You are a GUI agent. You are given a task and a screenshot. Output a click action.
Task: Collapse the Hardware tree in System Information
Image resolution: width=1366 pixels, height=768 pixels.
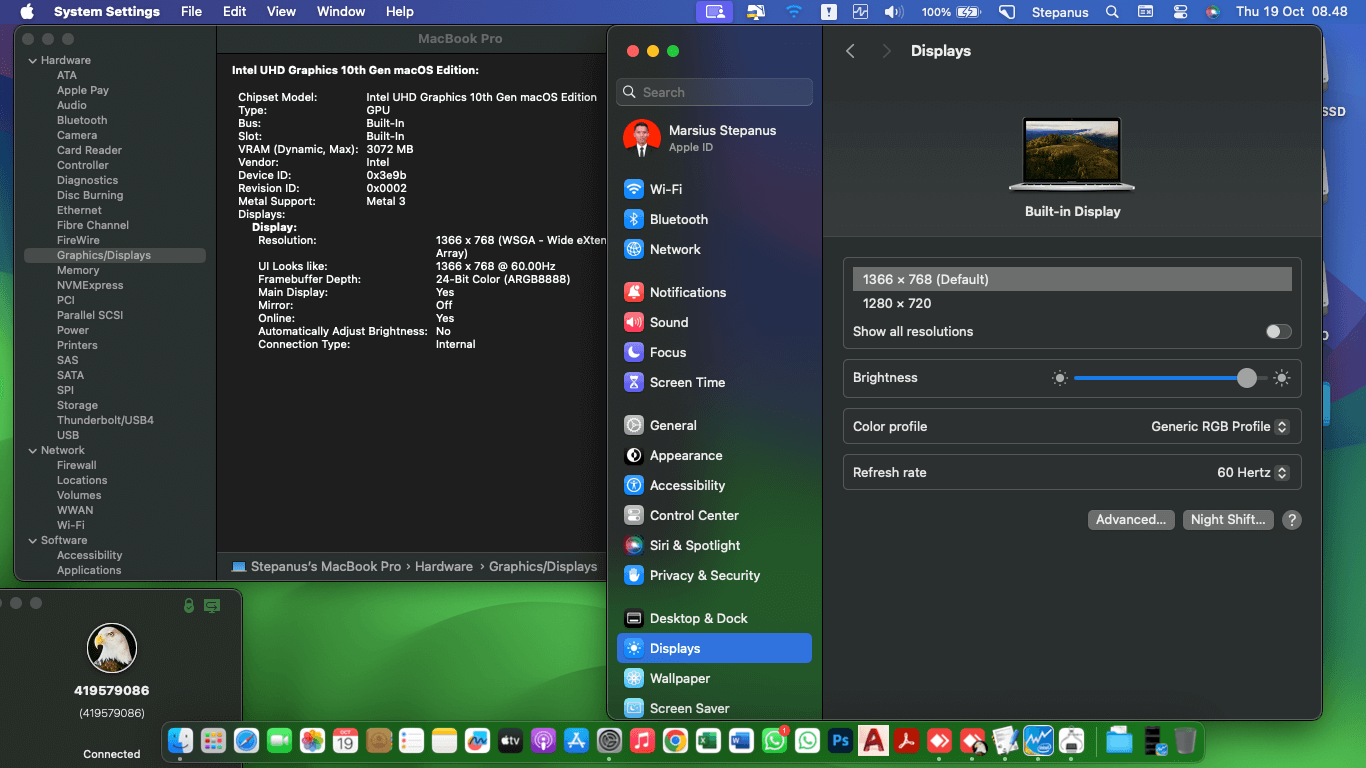[32, 60]
